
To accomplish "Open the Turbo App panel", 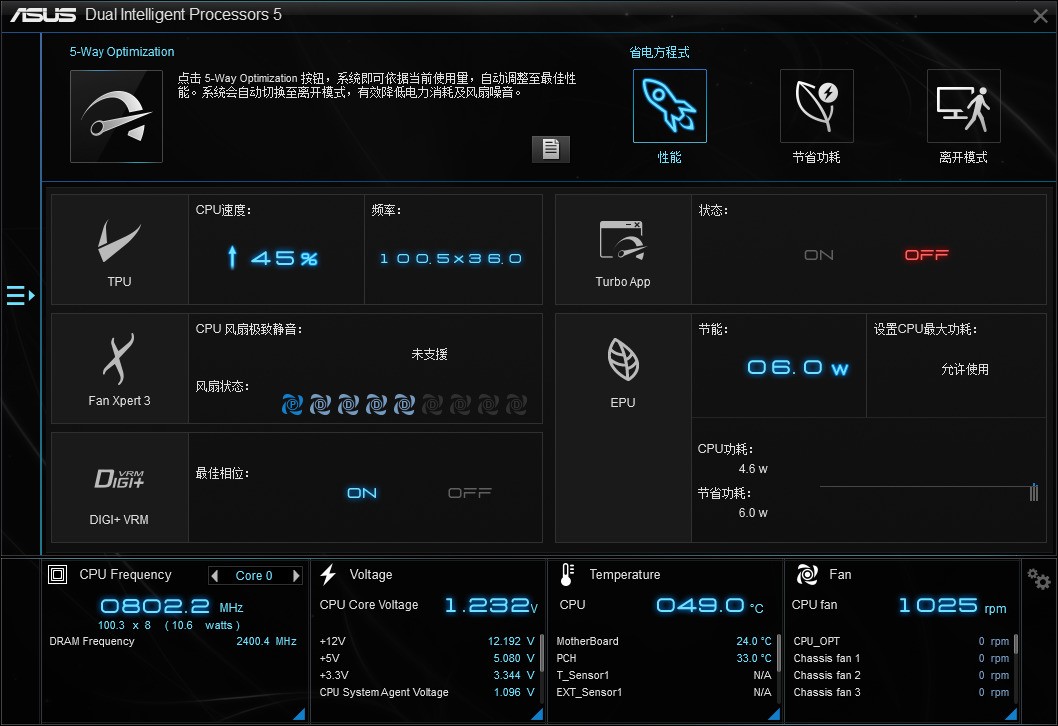I will pyautogui.click(x=623, y=250).
